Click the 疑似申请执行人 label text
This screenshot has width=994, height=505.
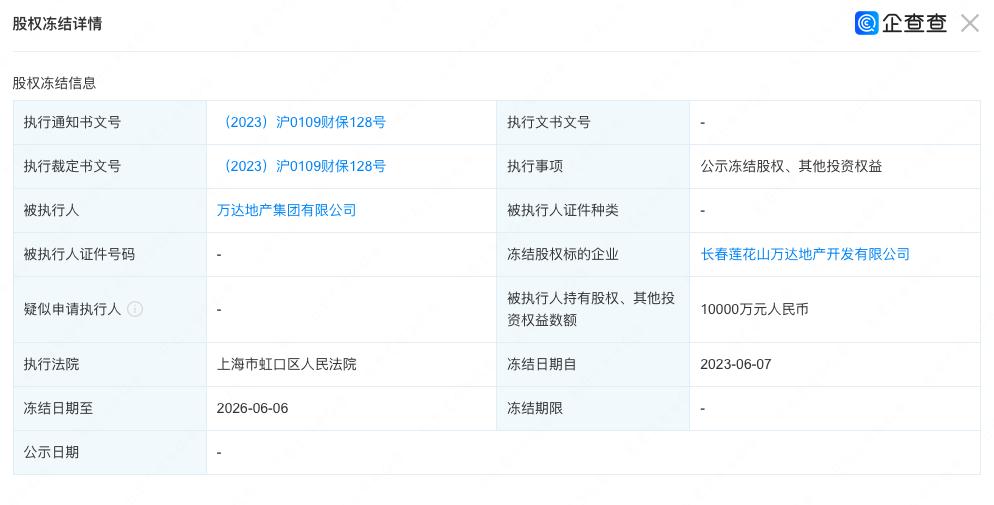(x=72, y=309)
